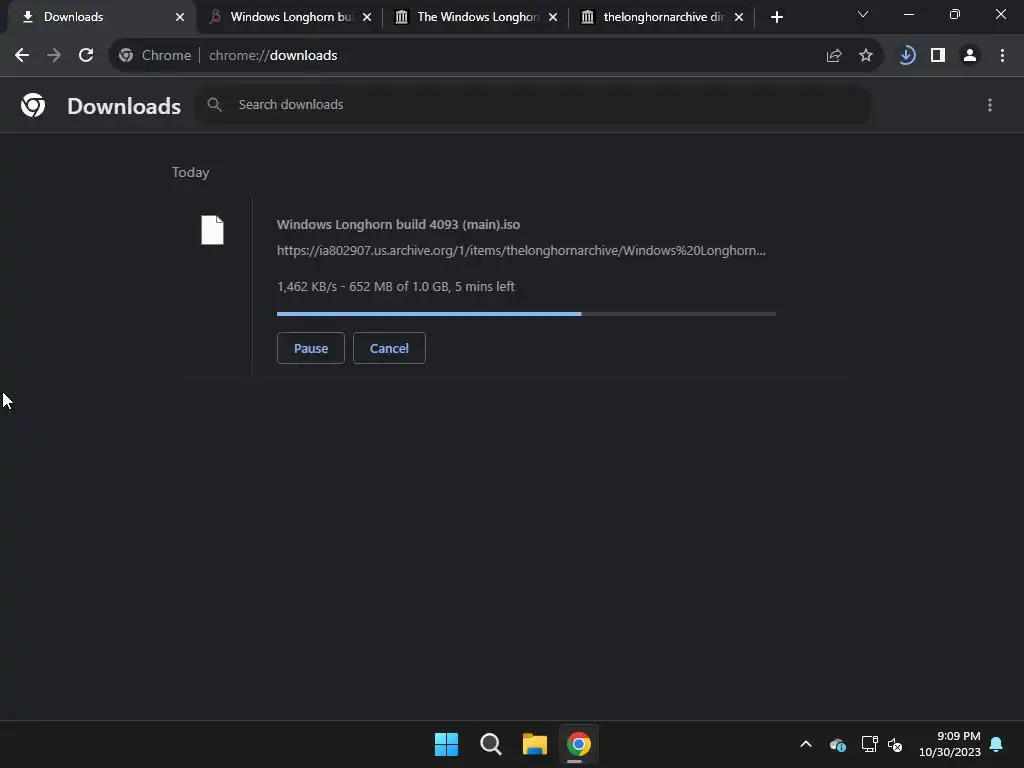
Task: Click the magnifier icon in Search downloads
Action: 214,104
